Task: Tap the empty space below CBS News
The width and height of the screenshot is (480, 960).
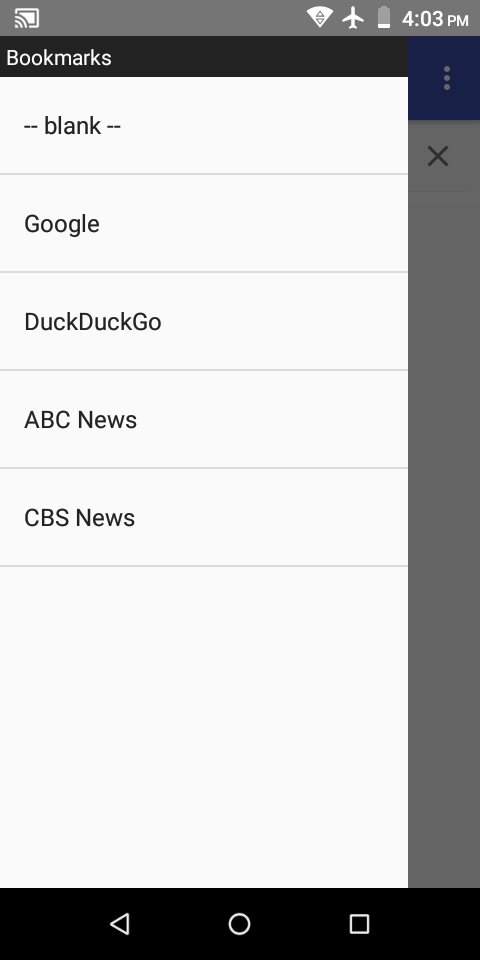Action: pos(204,727)
